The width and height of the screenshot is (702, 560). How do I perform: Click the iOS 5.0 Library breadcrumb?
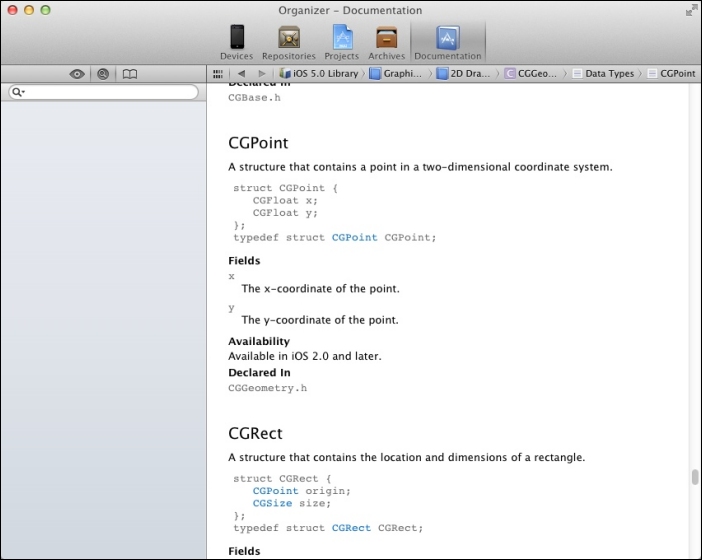[x=319, y=73]
